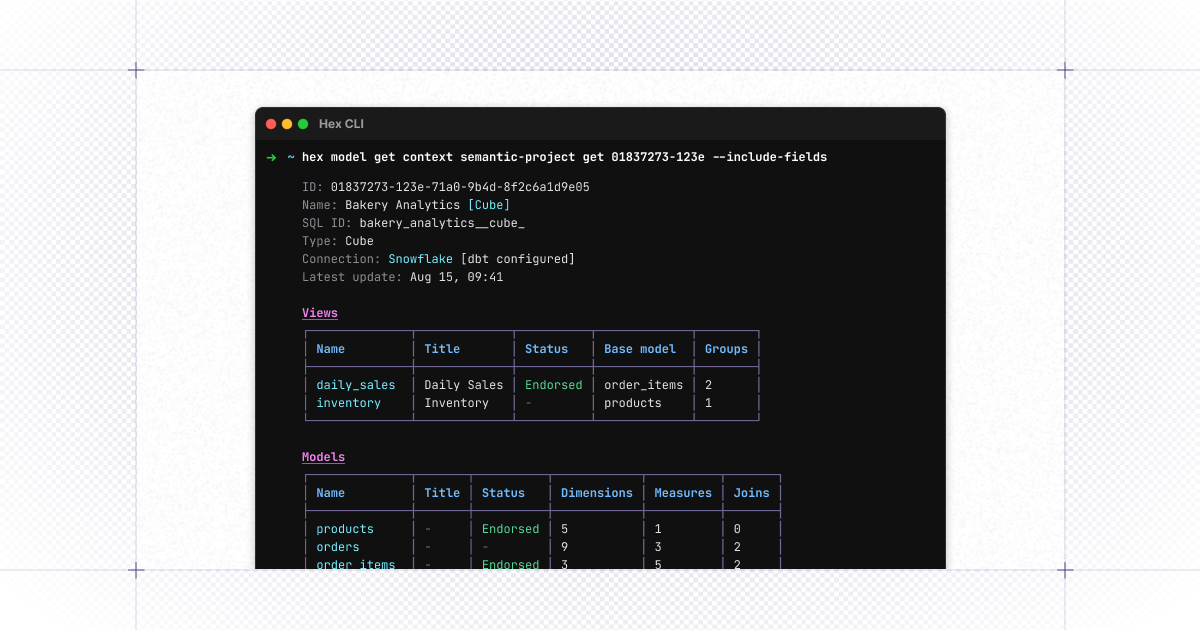The width and height of the screenshot is (1200, 630).
Task: Click the Hex CLI window title
Action: coord(341,124)
